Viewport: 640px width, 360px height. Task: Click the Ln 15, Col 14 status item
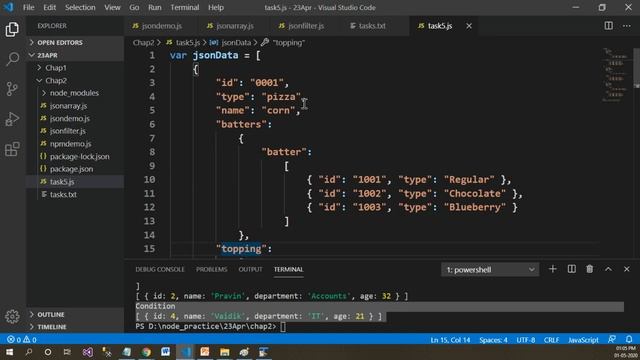[450, 340]
